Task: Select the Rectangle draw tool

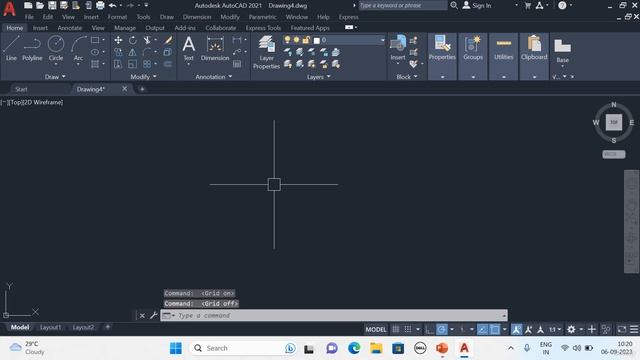Action: pyautogui.click(x=95, y=40)
